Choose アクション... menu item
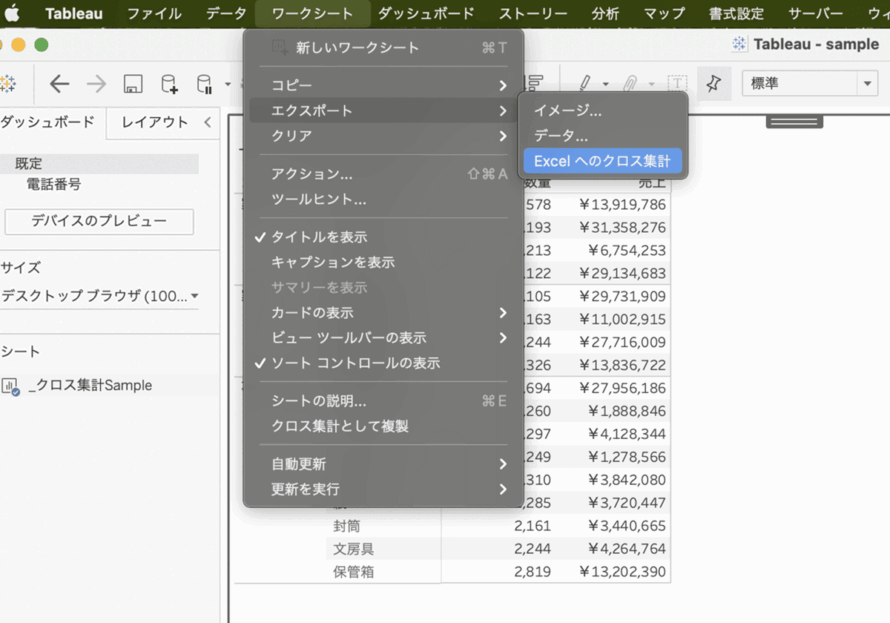 pyautogui.click(x=383, y=174)
